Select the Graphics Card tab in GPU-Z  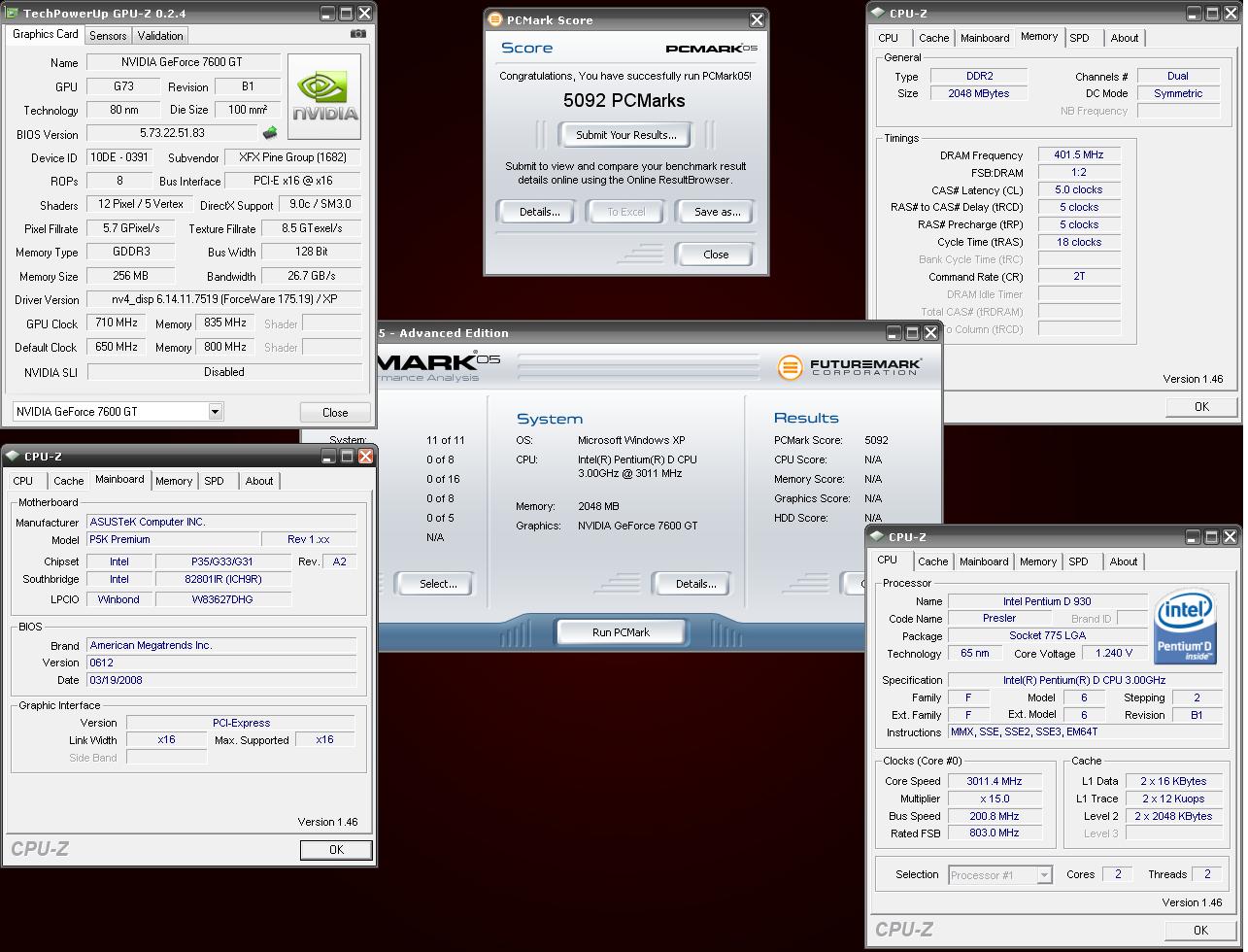pos(46,34)
